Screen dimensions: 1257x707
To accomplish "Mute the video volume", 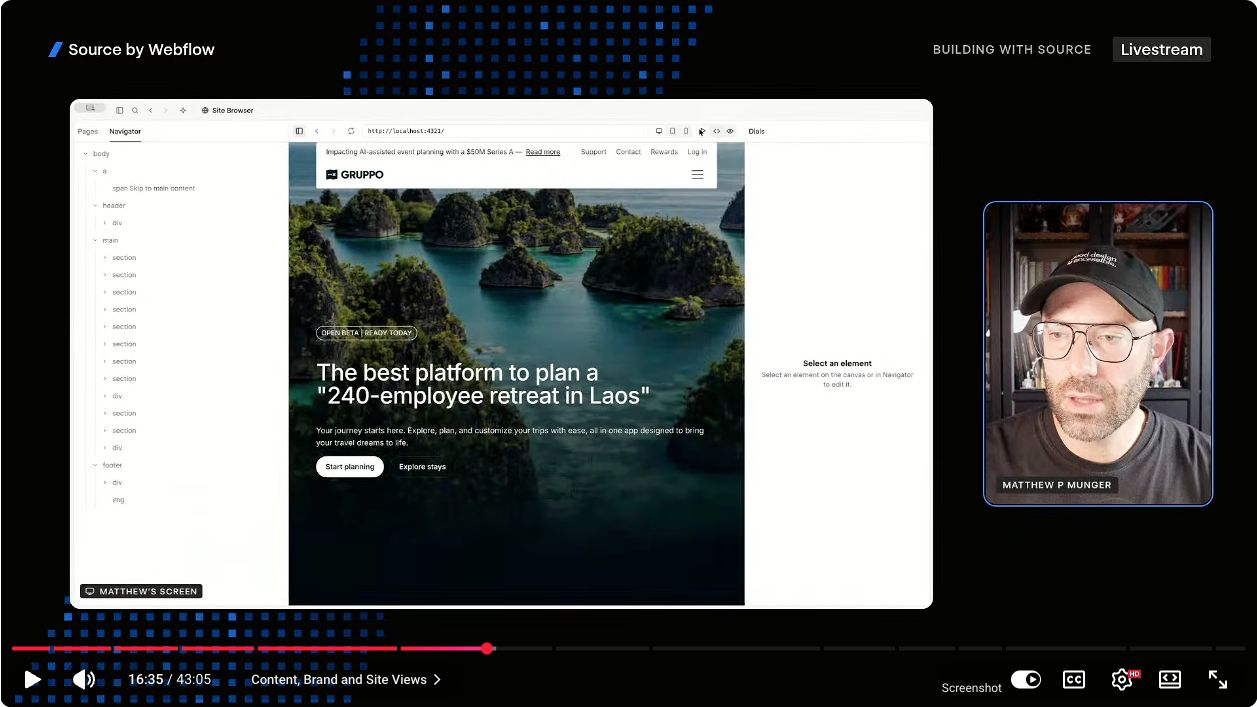I will pyautogui.click(x=84, y=680).
